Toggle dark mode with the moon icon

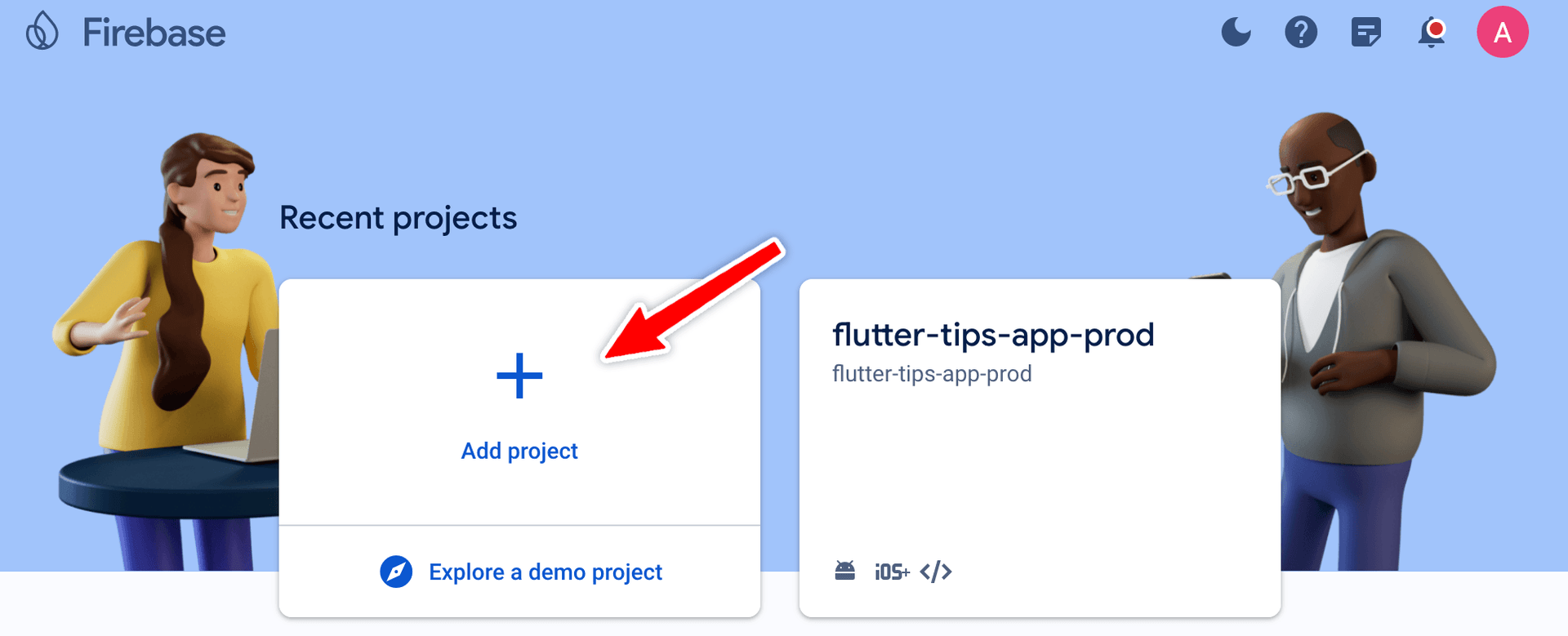(1236, 33)
